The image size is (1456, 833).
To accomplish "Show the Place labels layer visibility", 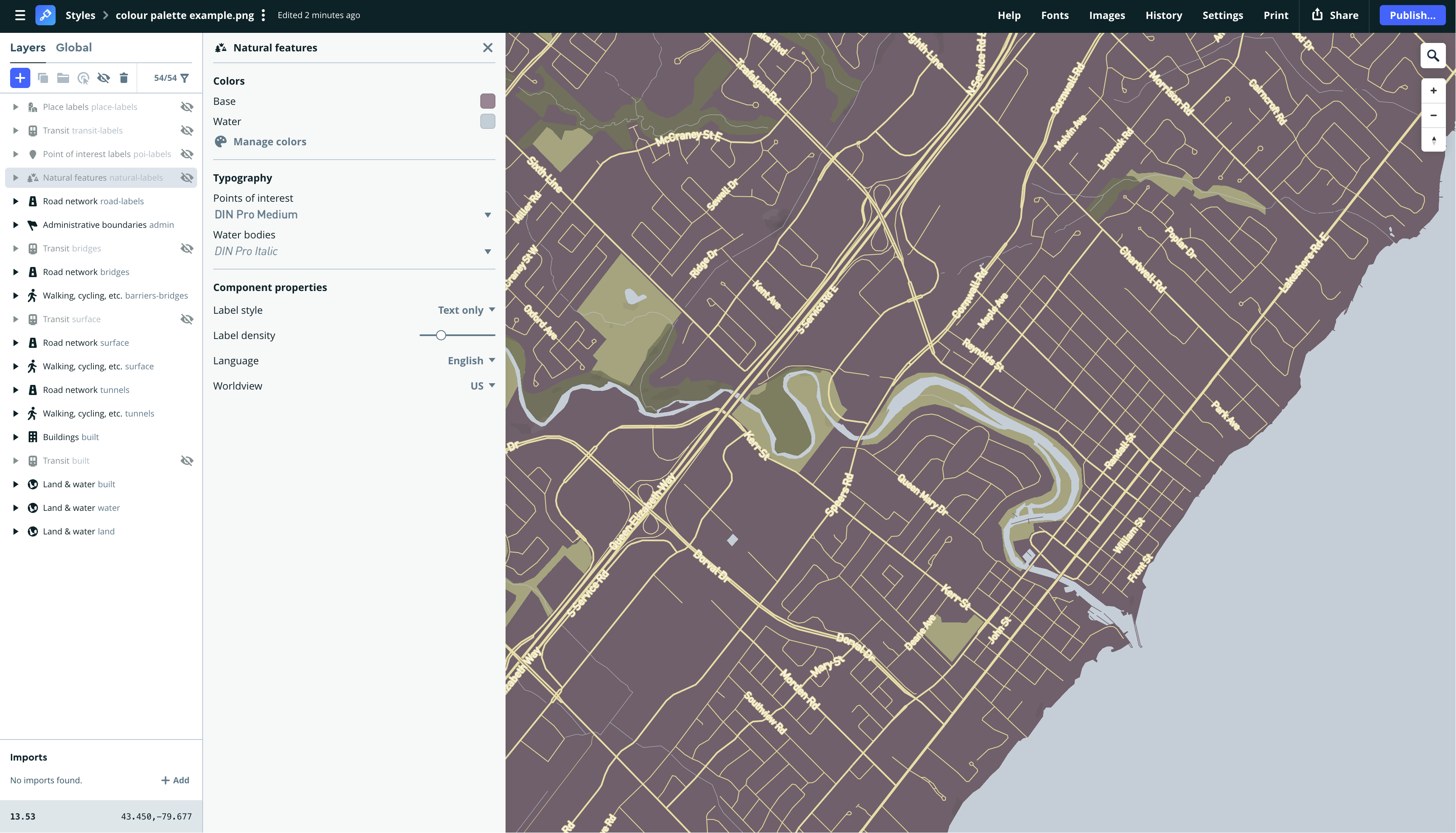I will click(187, 107).
